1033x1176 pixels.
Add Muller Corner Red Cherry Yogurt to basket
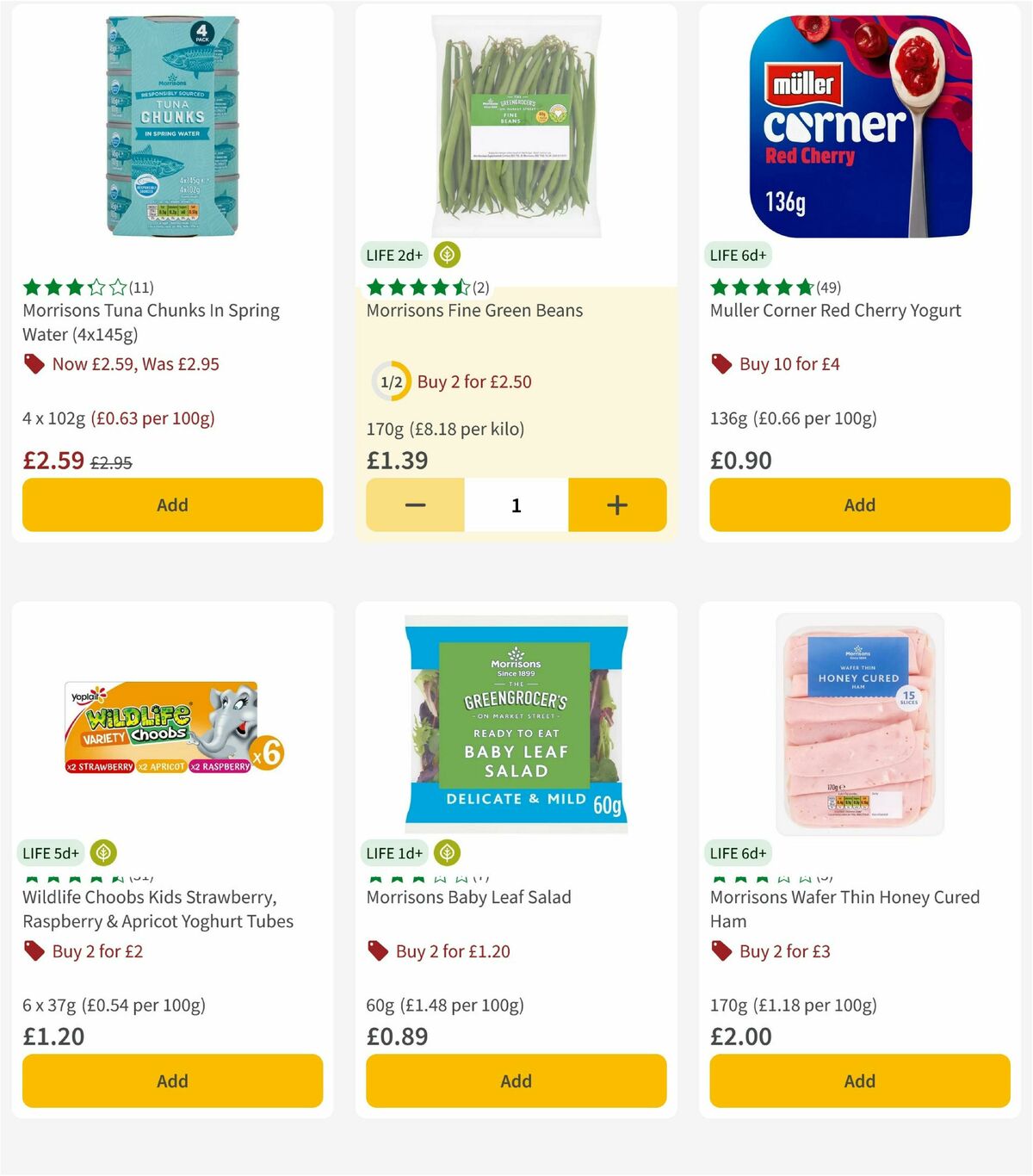858,505
